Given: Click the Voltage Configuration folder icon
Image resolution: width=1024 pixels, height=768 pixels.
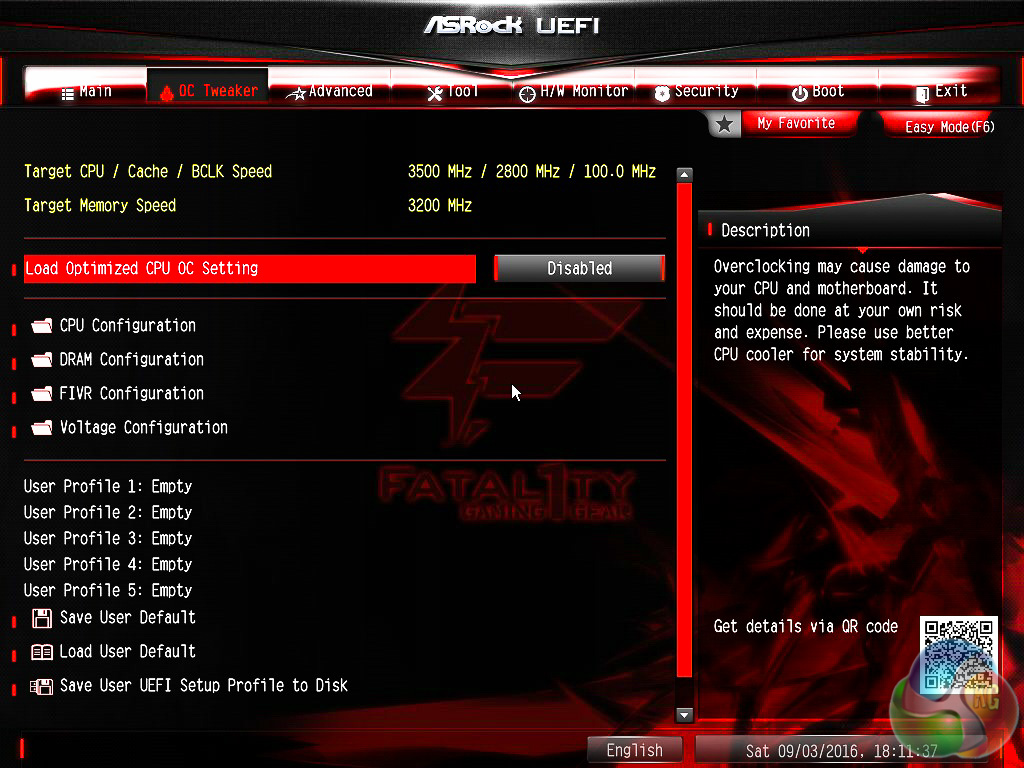Looking at the screenshot, I should (42, 427).
